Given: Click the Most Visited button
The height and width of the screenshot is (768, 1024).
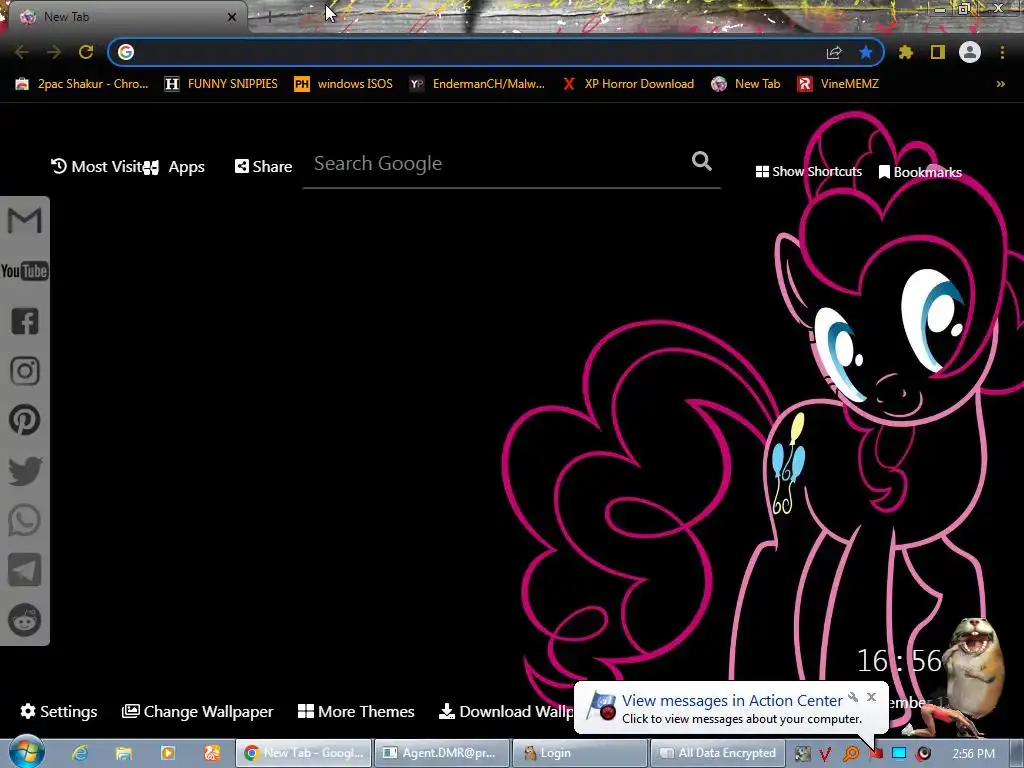Looking at the screenshot, I should [x=97, y=167].
